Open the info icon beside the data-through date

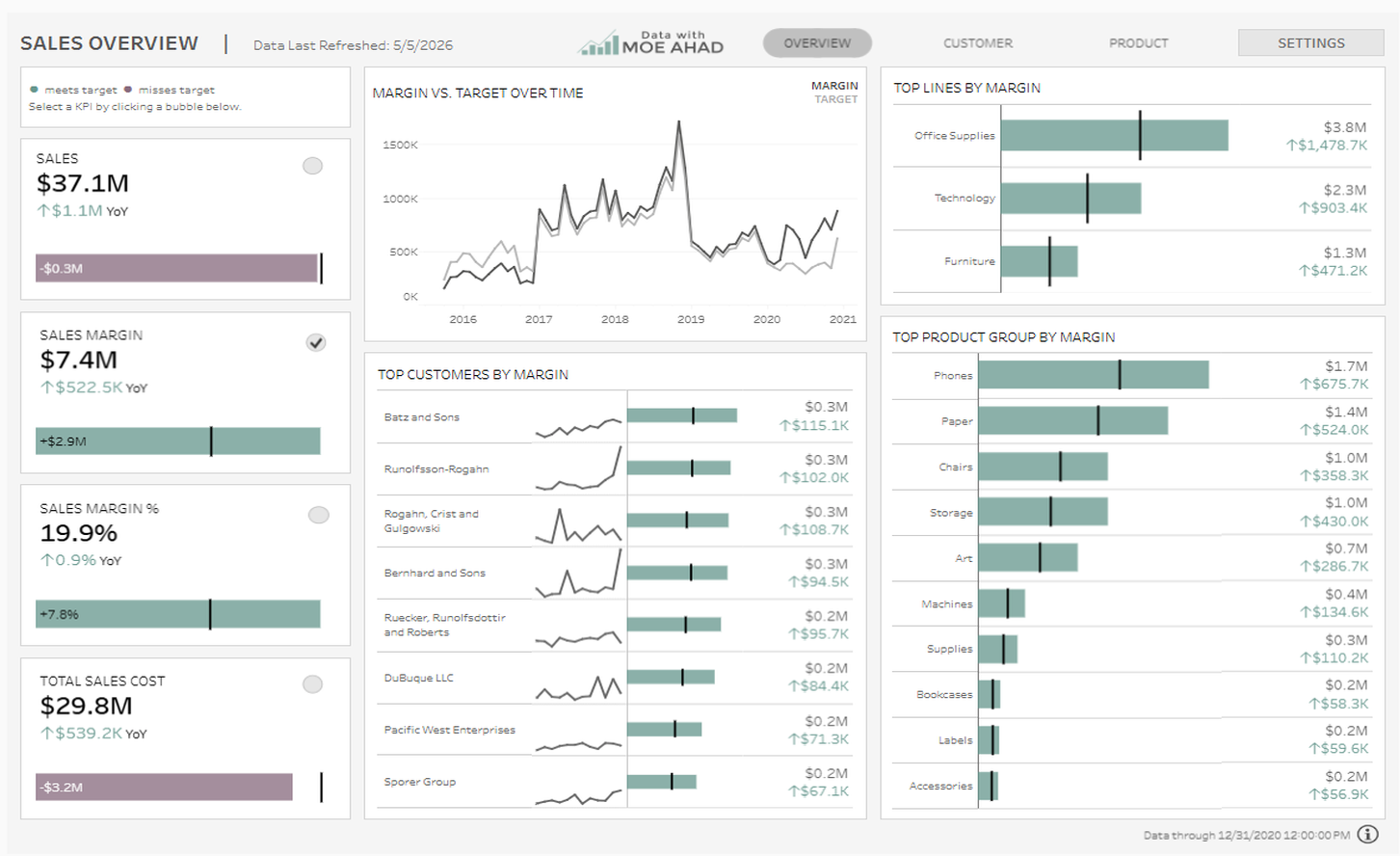click(1367, 835)
